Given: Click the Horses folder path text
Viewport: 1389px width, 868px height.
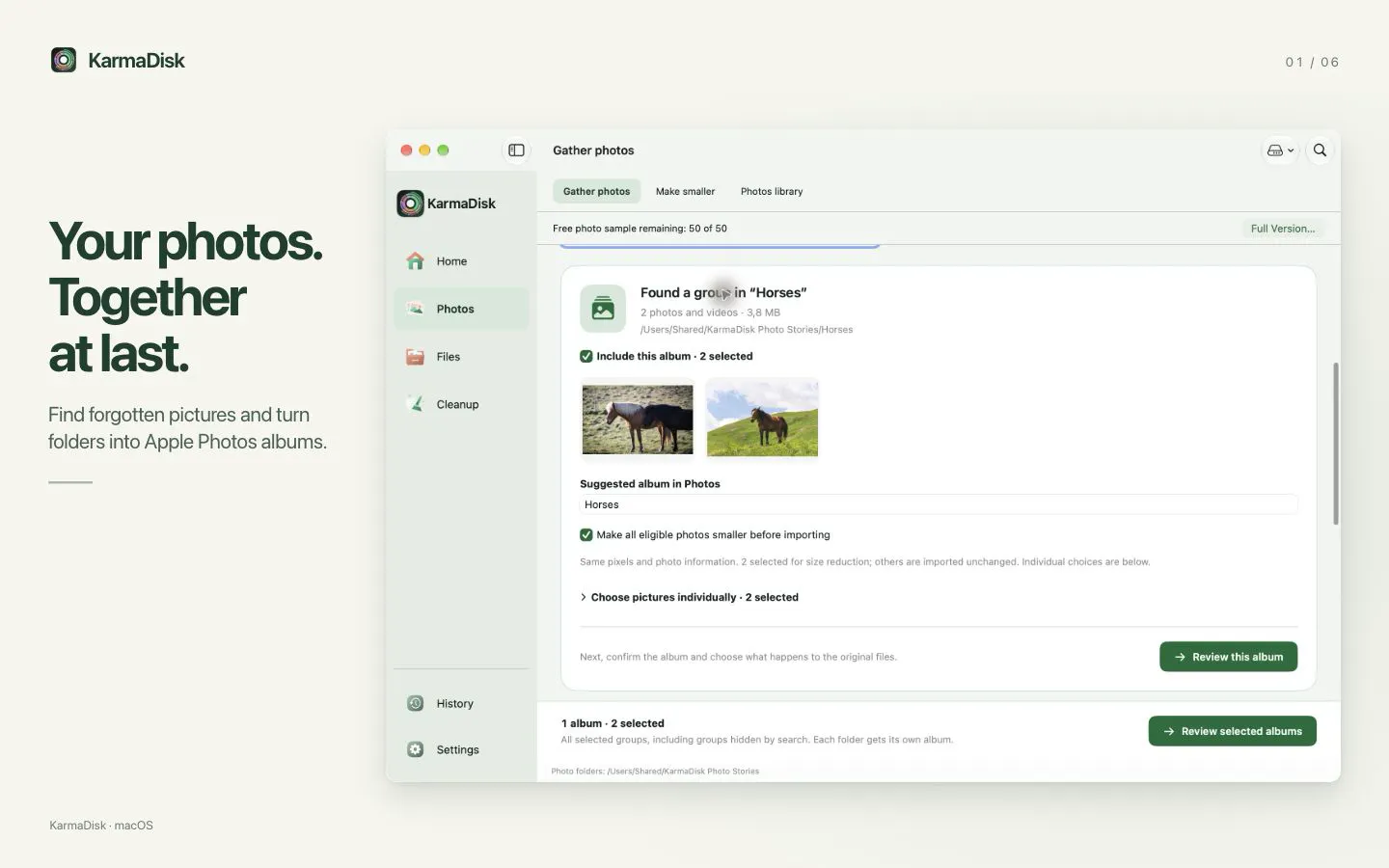Looking at the screenshot, I should pyautogui.click(x=747, y=330).
